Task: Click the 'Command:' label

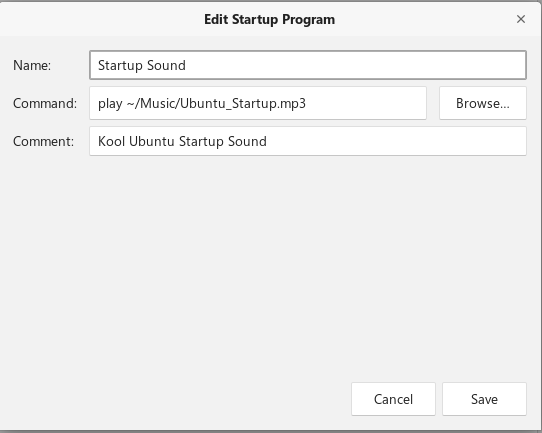Action: [x=45, y=103]
